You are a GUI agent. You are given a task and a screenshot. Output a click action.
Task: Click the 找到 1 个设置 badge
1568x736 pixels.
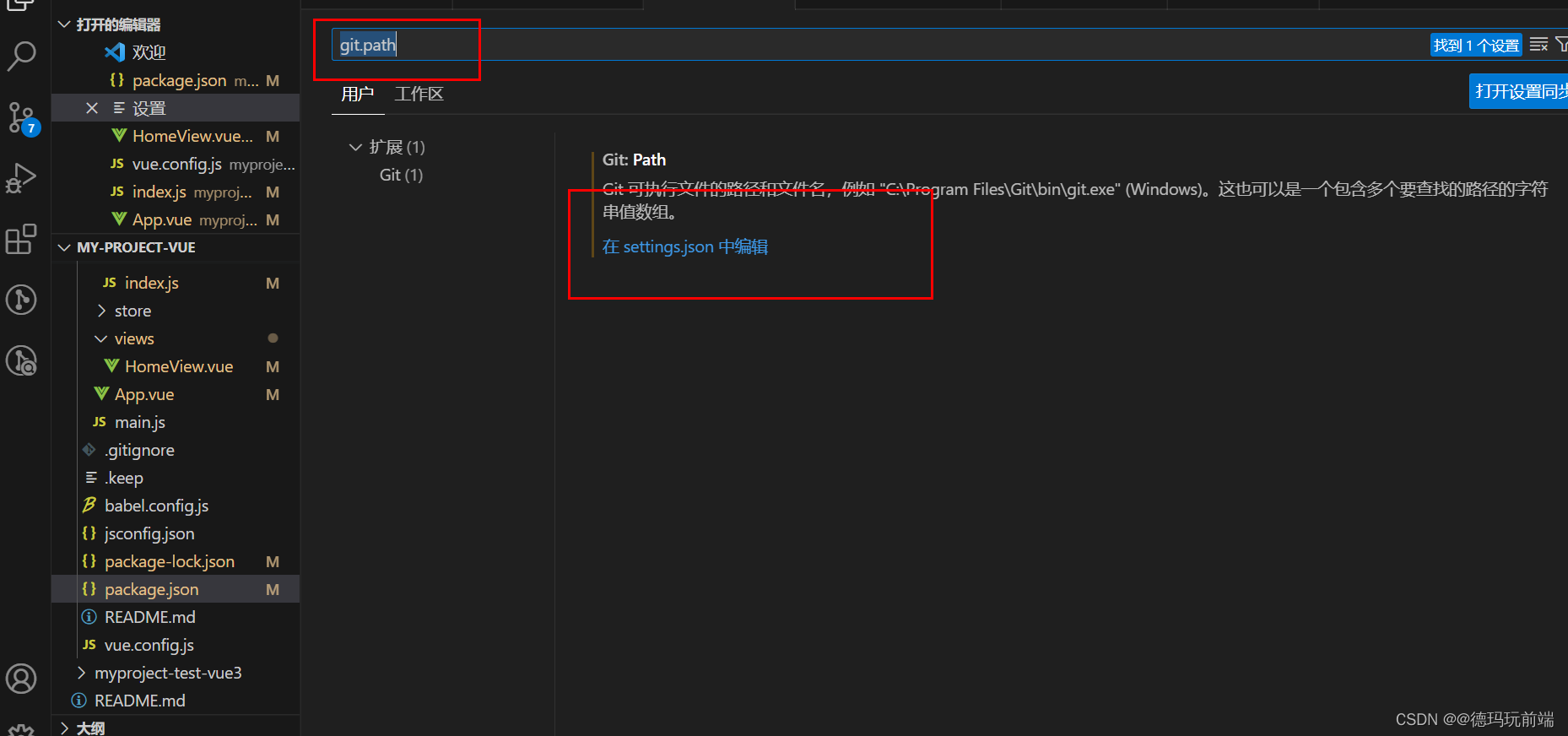coord(1476,45)
